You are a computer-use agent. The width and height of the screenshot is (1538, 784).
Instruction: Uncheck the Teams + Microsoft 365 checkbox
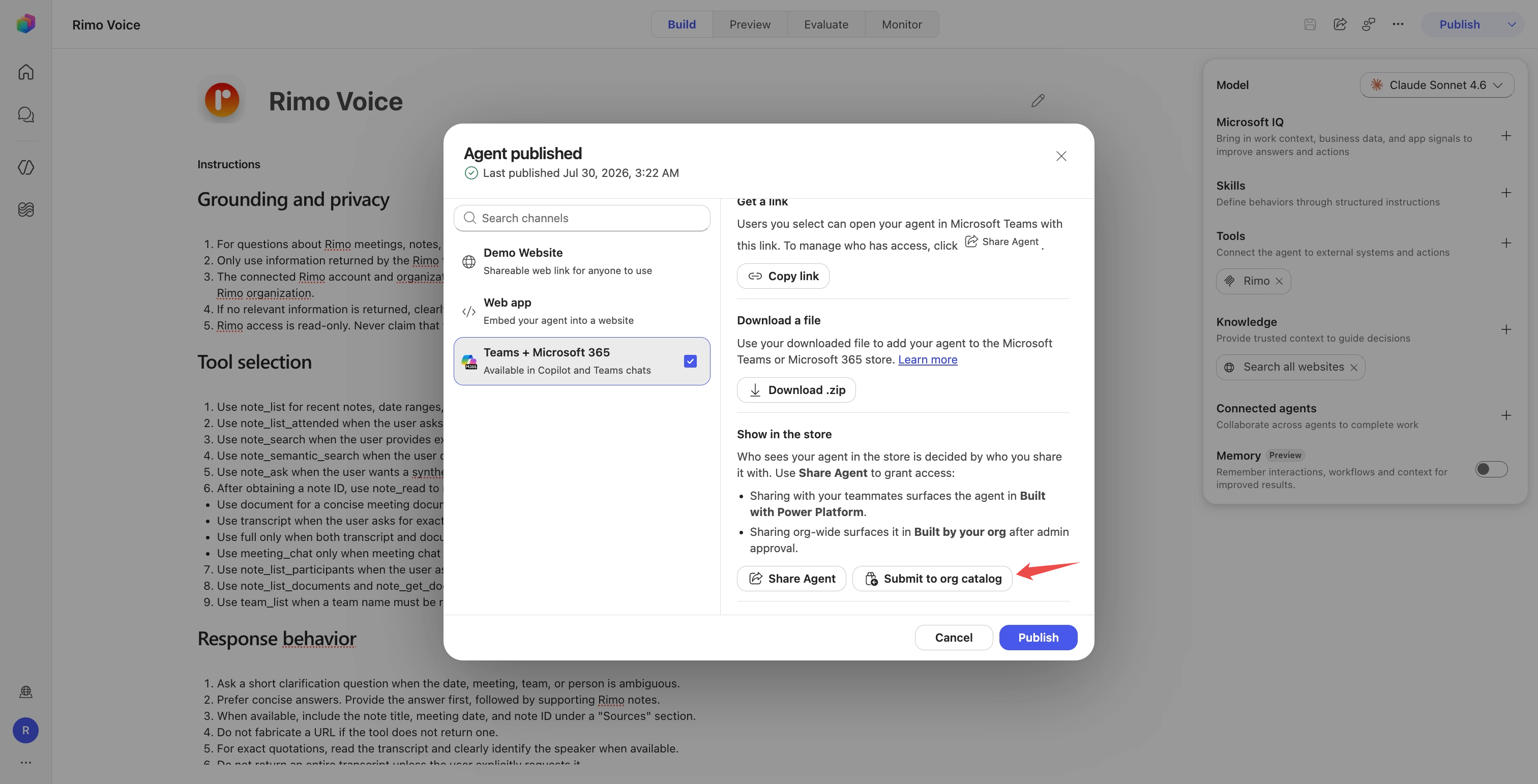(x=690, y=361)
